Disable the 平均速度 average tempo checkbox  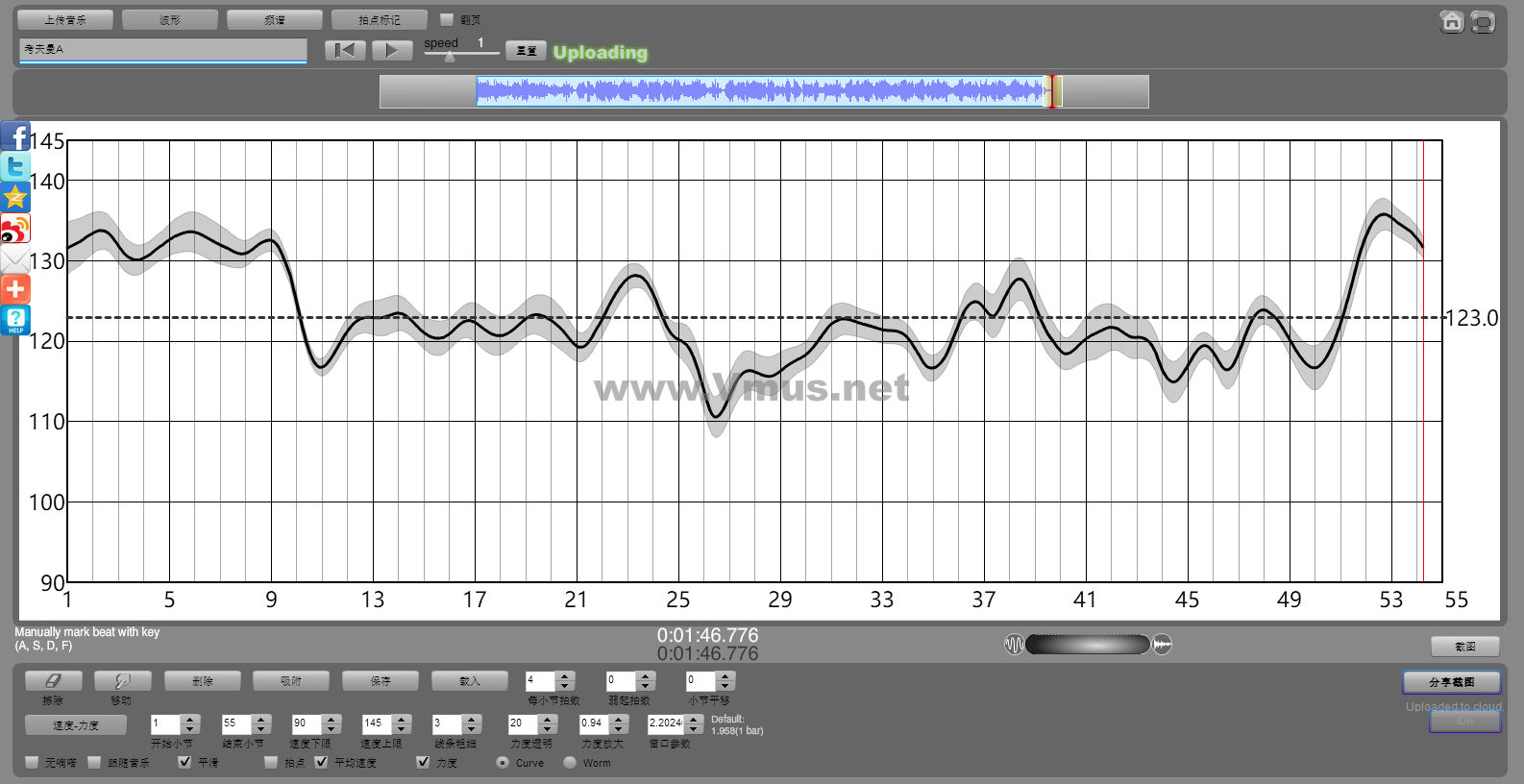click(x=321, y=762)
